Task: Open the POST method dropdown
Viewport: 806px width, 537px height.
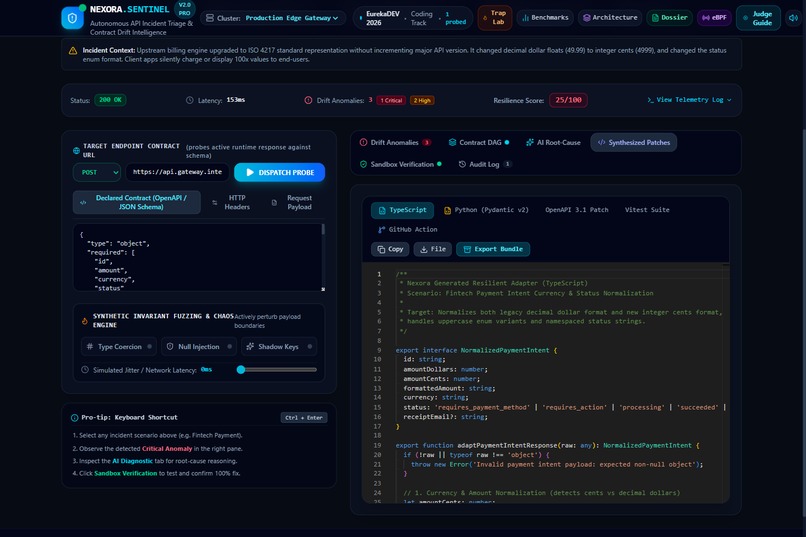Action: [x=97, y=172]
